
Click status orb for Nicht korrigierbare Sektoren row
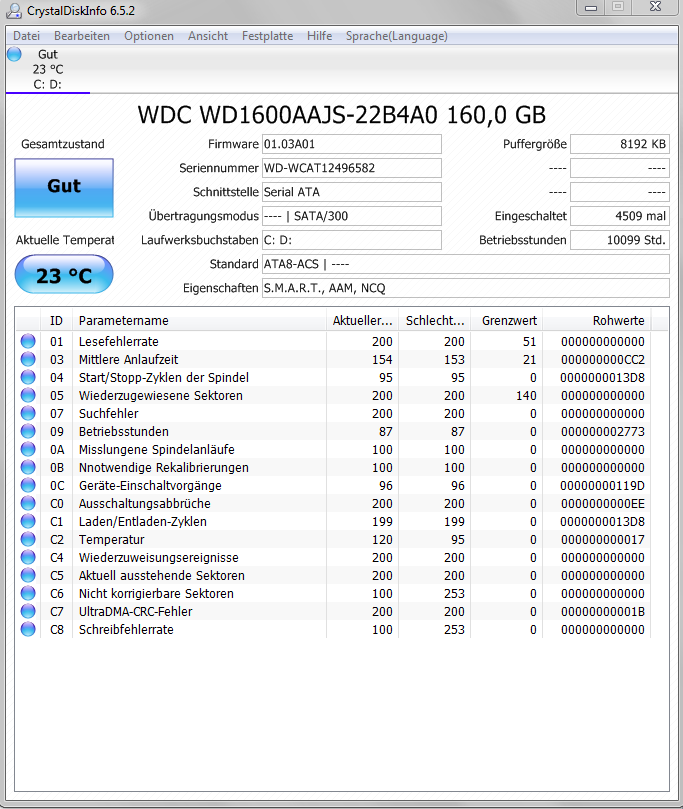coord(28,593)
